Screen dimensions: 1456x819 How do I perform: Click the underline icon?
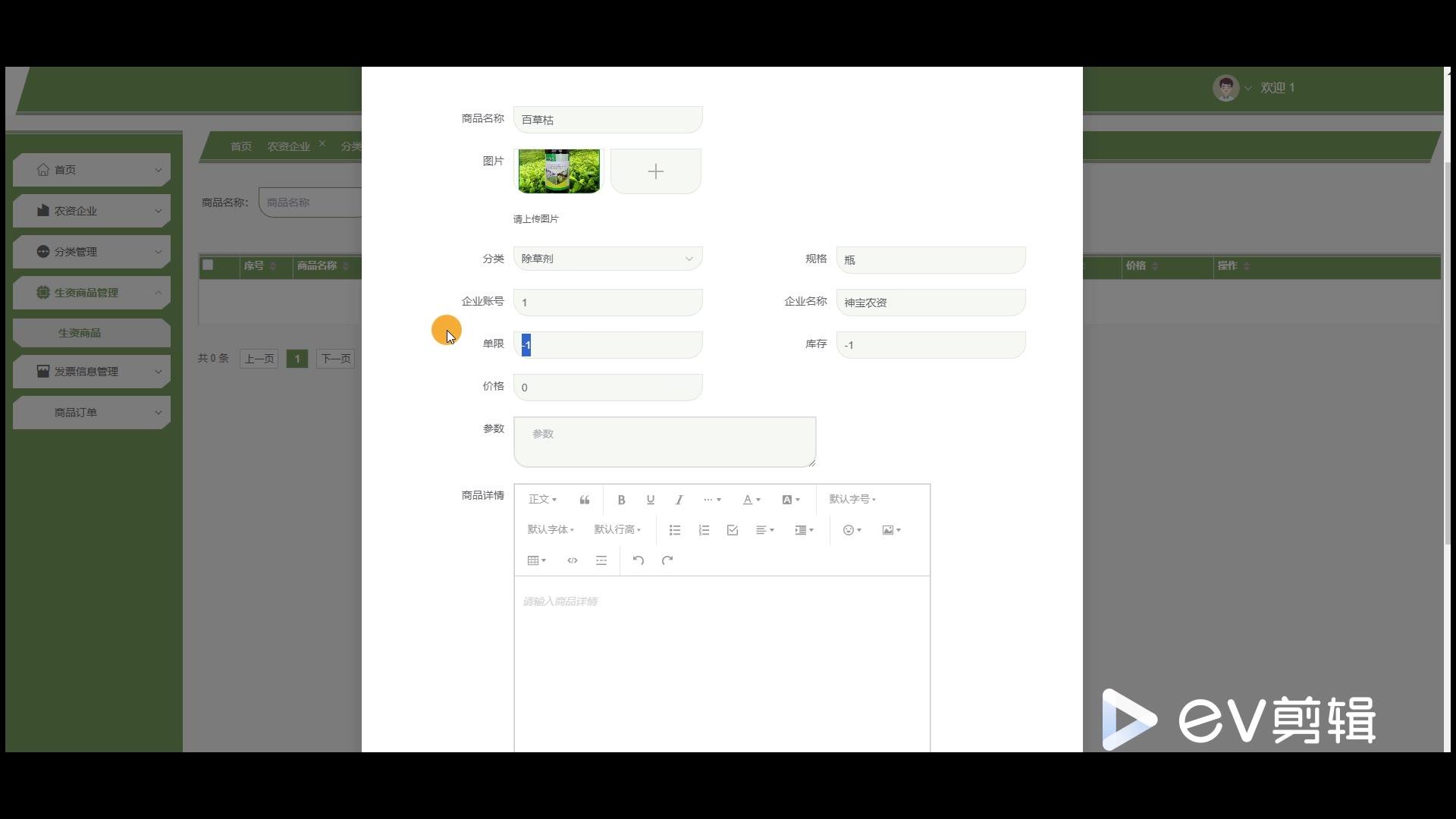[x=650, y=500]
